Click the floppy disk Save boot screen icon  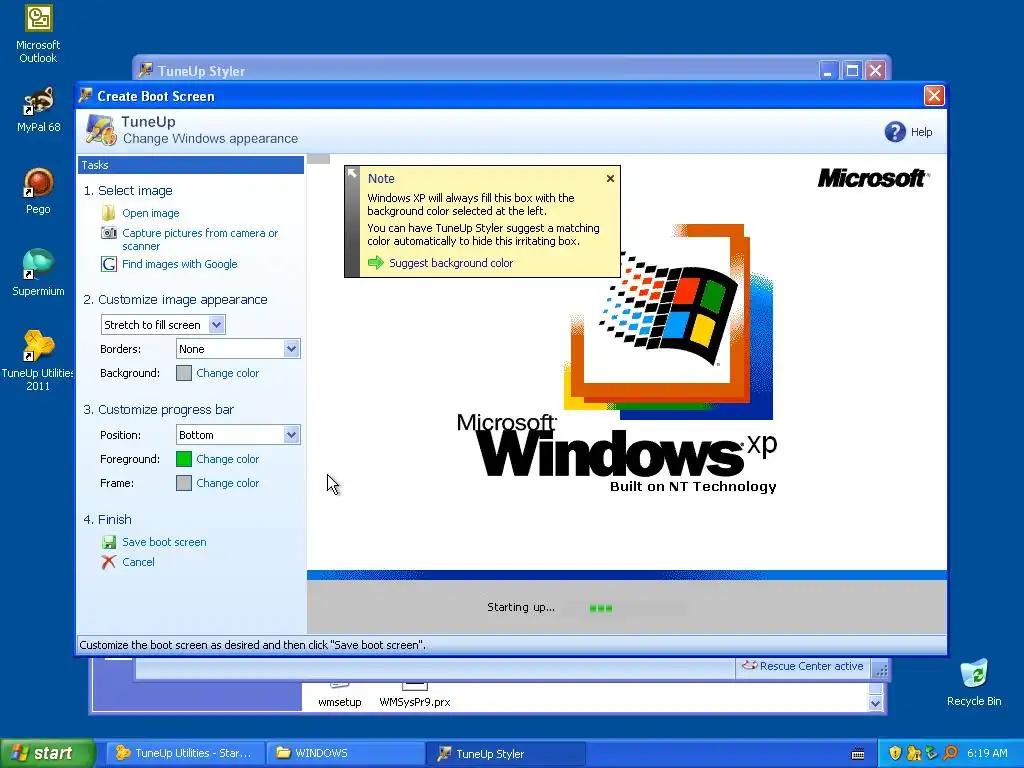tap(108, 542)
